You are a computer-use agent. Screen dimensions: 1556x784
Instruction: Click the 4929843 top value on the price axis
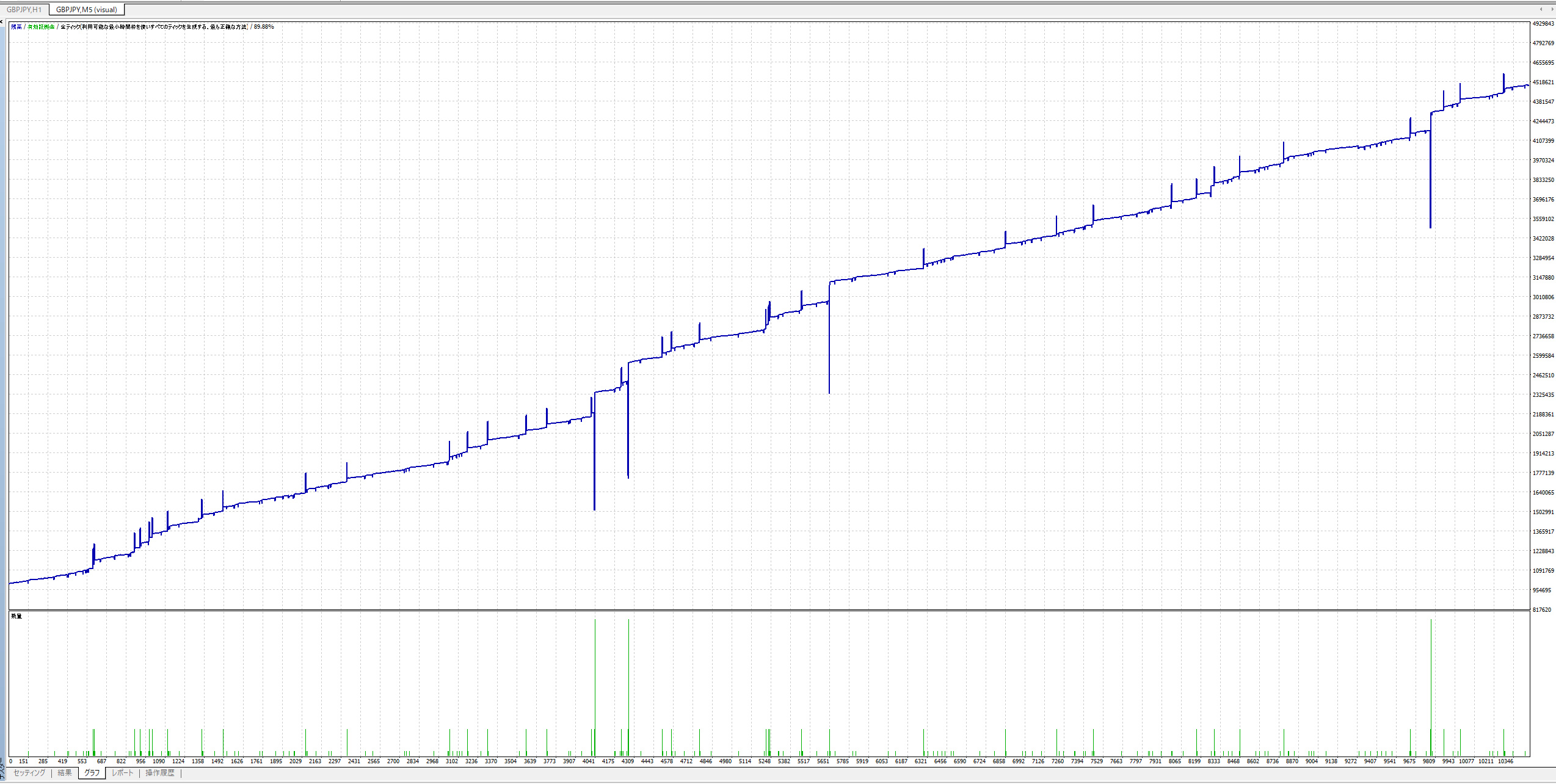tap(1543, 24)
